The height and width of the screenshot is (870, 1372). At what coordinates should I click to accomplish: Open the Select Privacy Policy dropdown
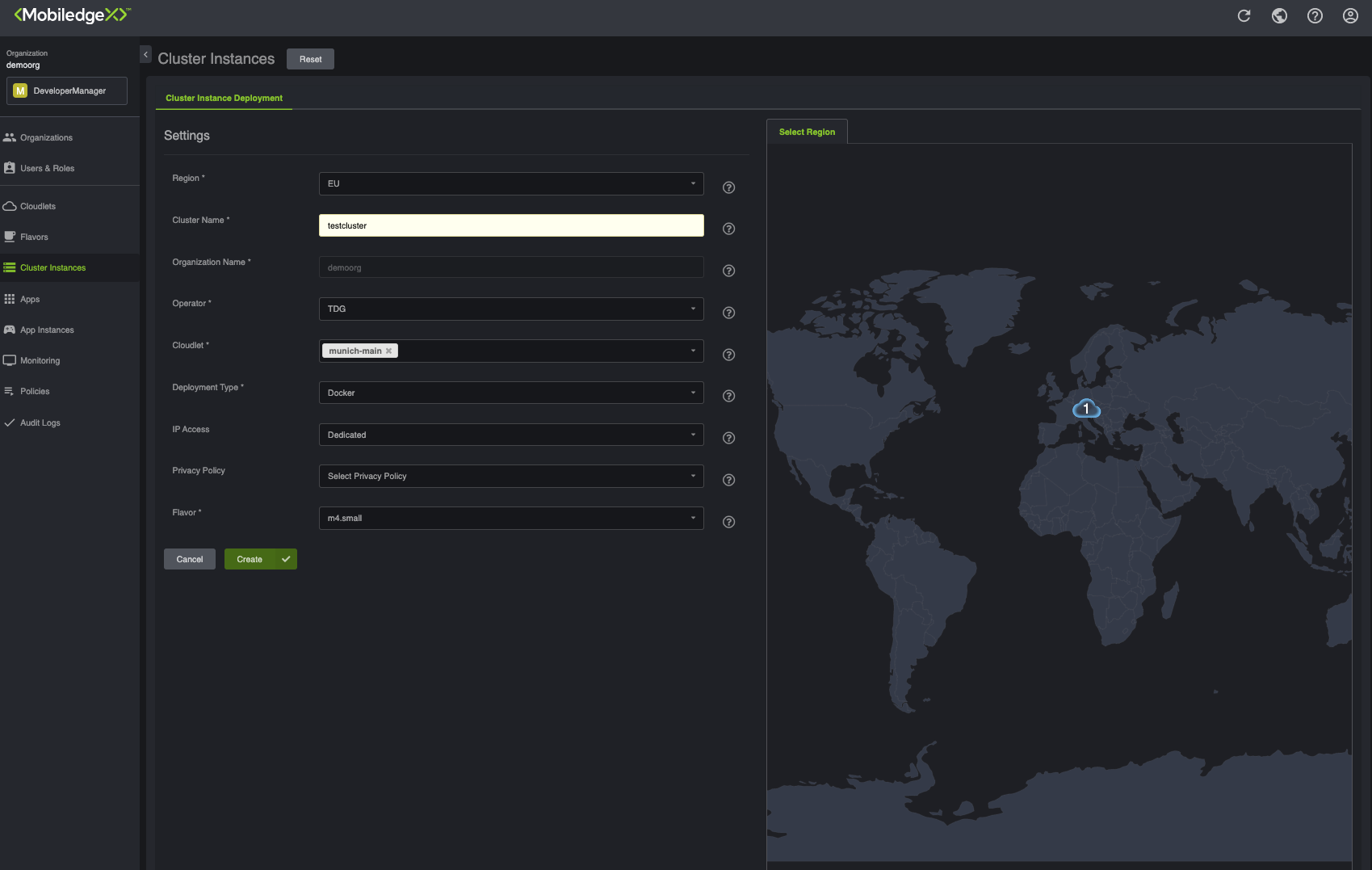pos(511,476)
